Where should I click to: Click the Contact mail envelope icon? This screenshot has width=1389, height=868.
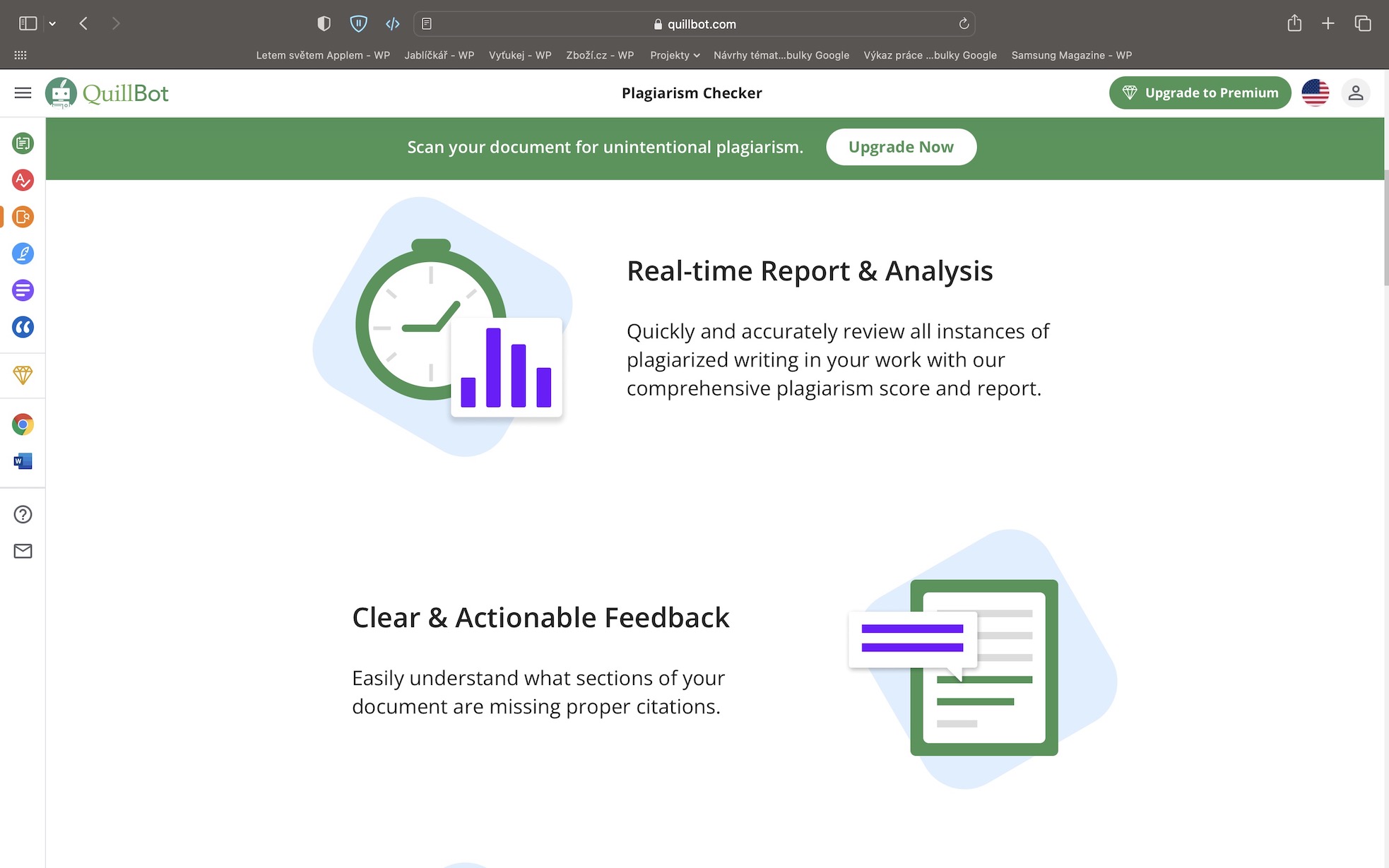click(x=23, y=551)
